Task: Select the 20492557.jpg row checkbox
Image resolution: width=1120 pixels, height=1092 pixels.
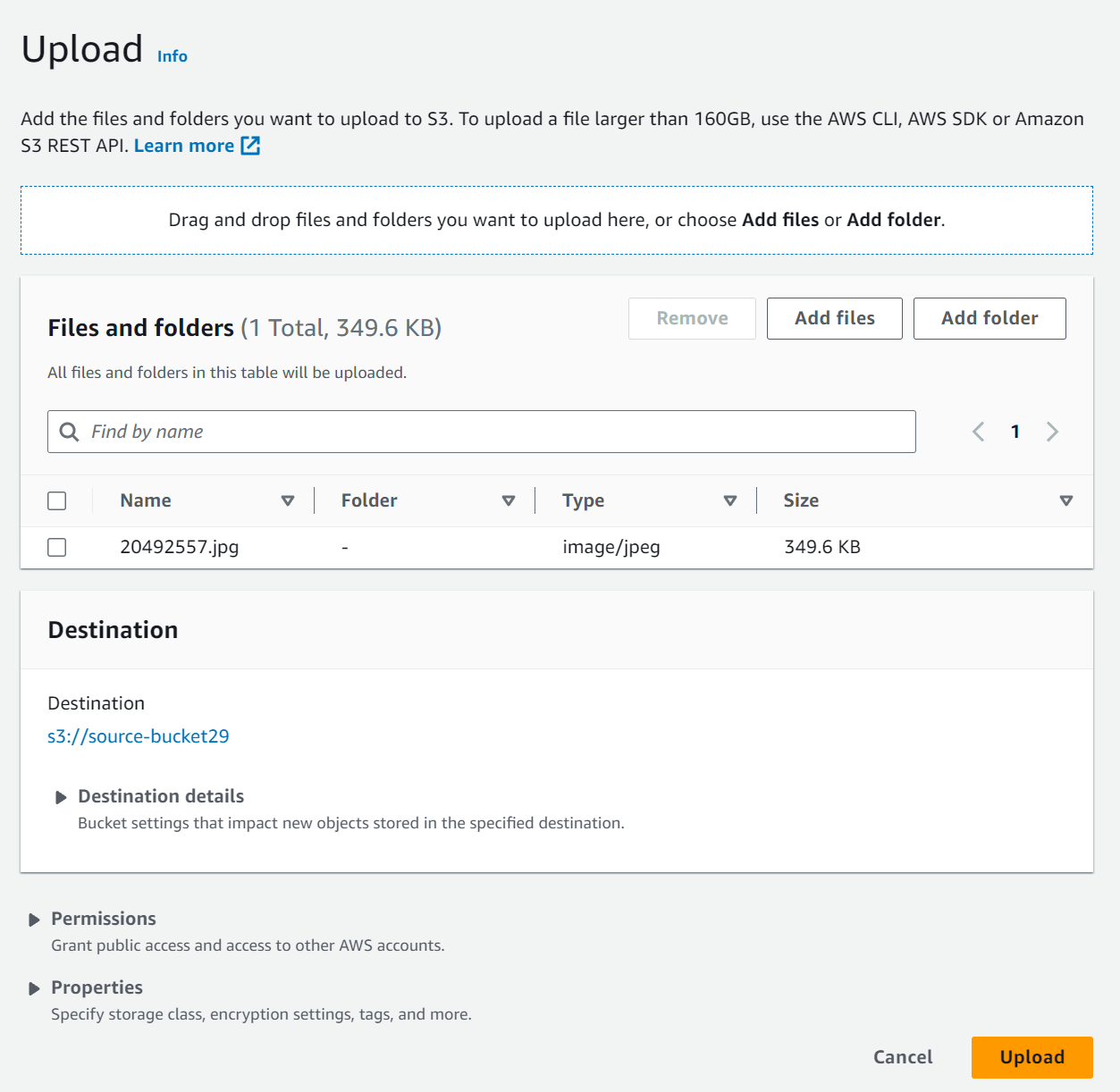Action: click(x=56, y=547)
